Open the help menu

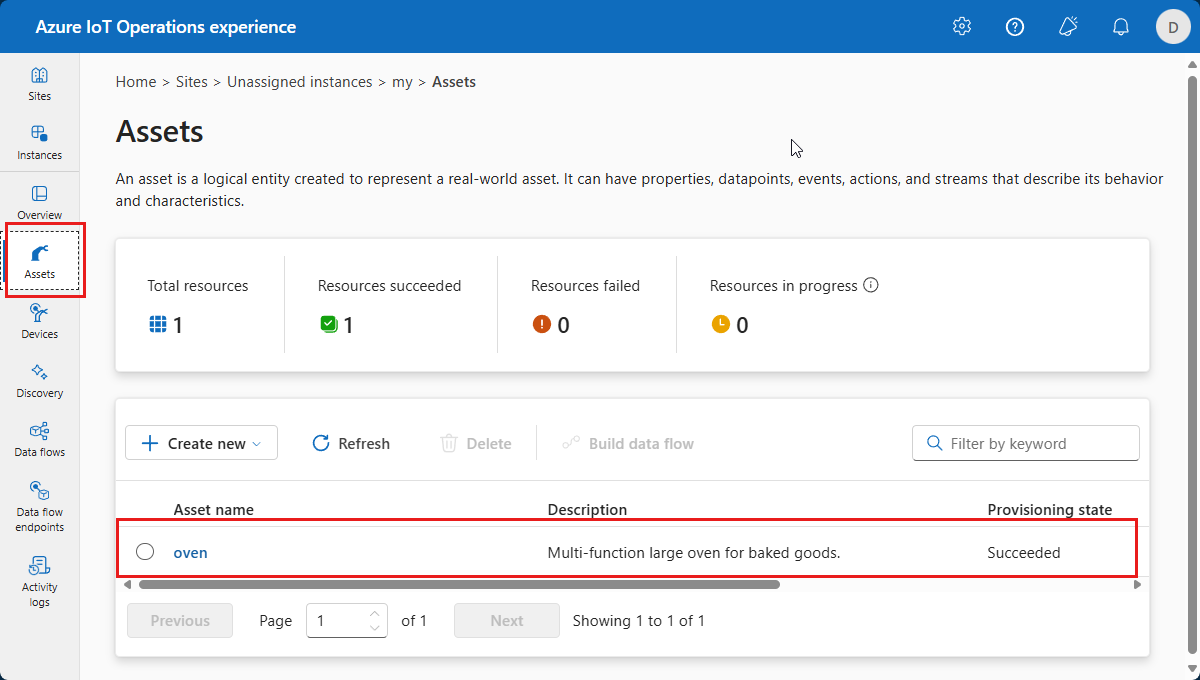1014,26
